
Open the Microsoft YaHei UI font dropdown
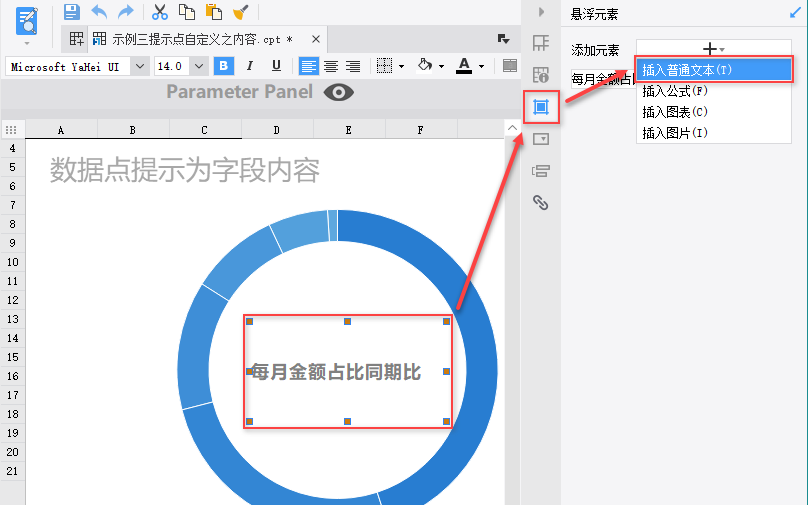[140, 66]
